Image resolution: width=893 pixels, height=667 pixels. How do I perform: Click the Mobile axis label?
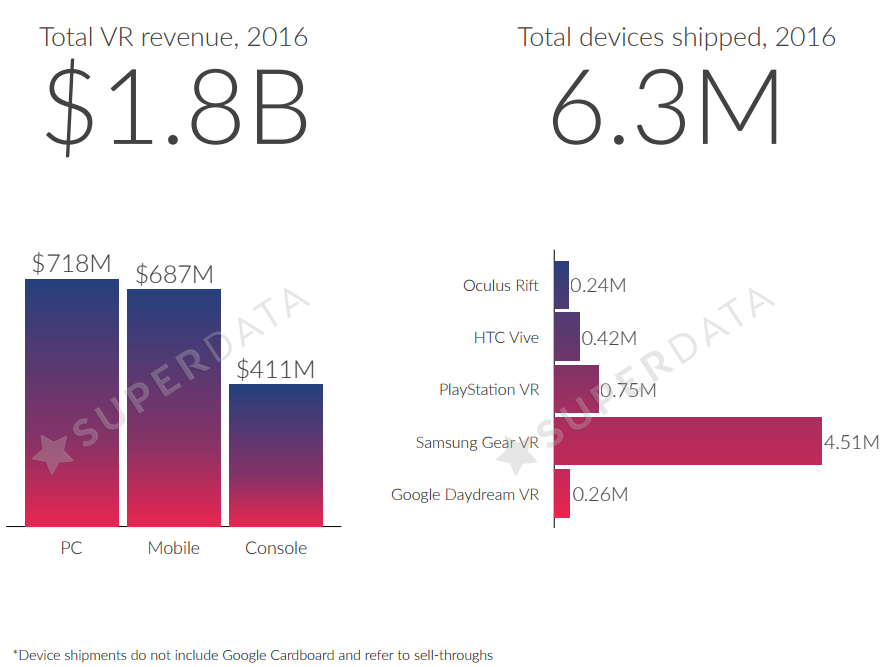(x=174, y=548)
